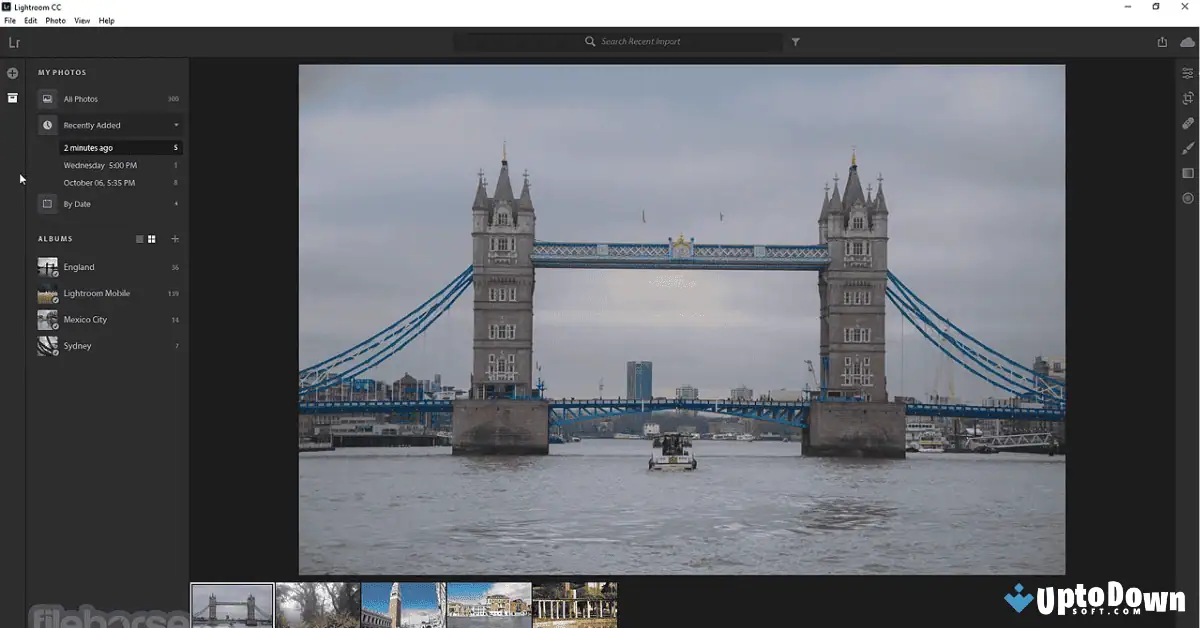
Task: Open the View menu
Action: (81, 20)
